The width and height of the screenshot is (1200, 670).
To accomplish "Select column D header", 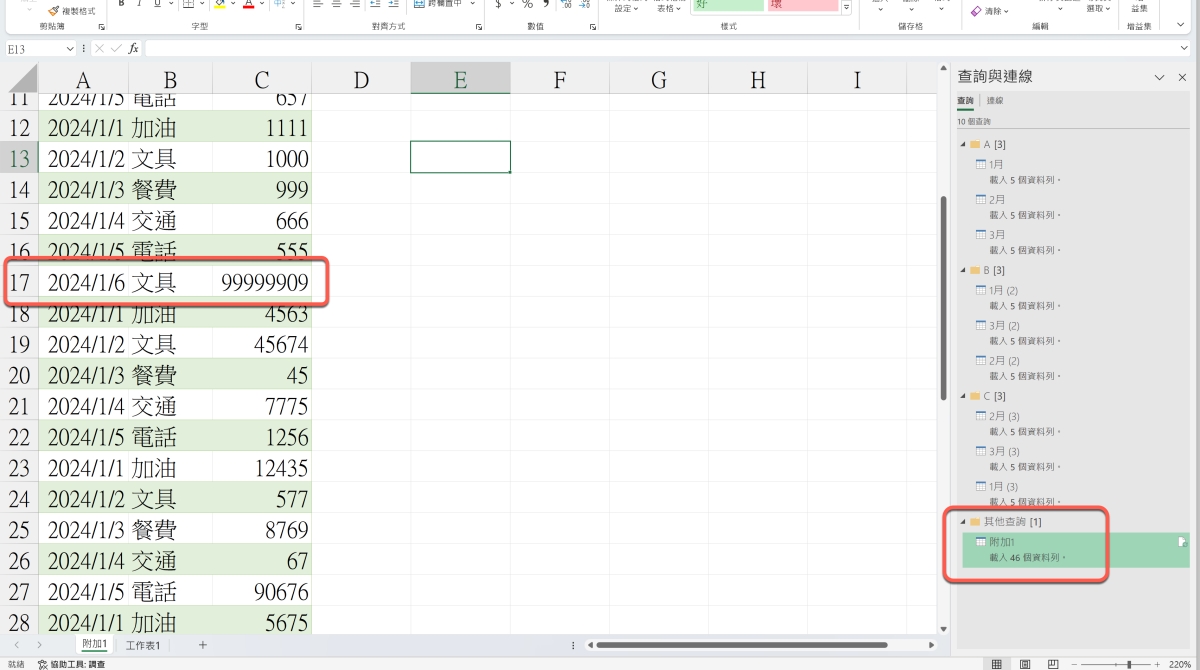I will coord(361,80).
